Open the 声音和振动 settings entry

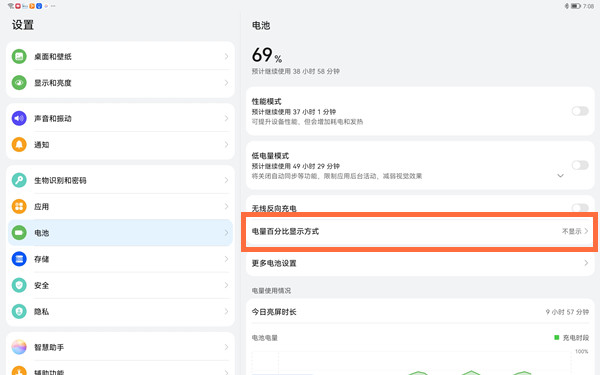(120, 118)
